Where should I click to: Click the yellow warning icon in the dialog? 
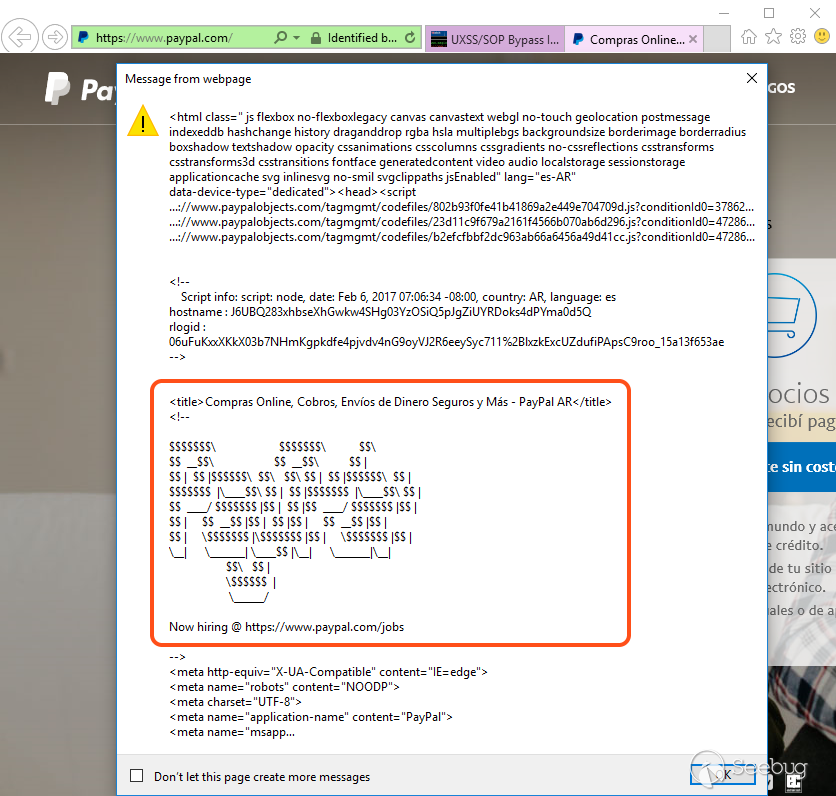142,122
